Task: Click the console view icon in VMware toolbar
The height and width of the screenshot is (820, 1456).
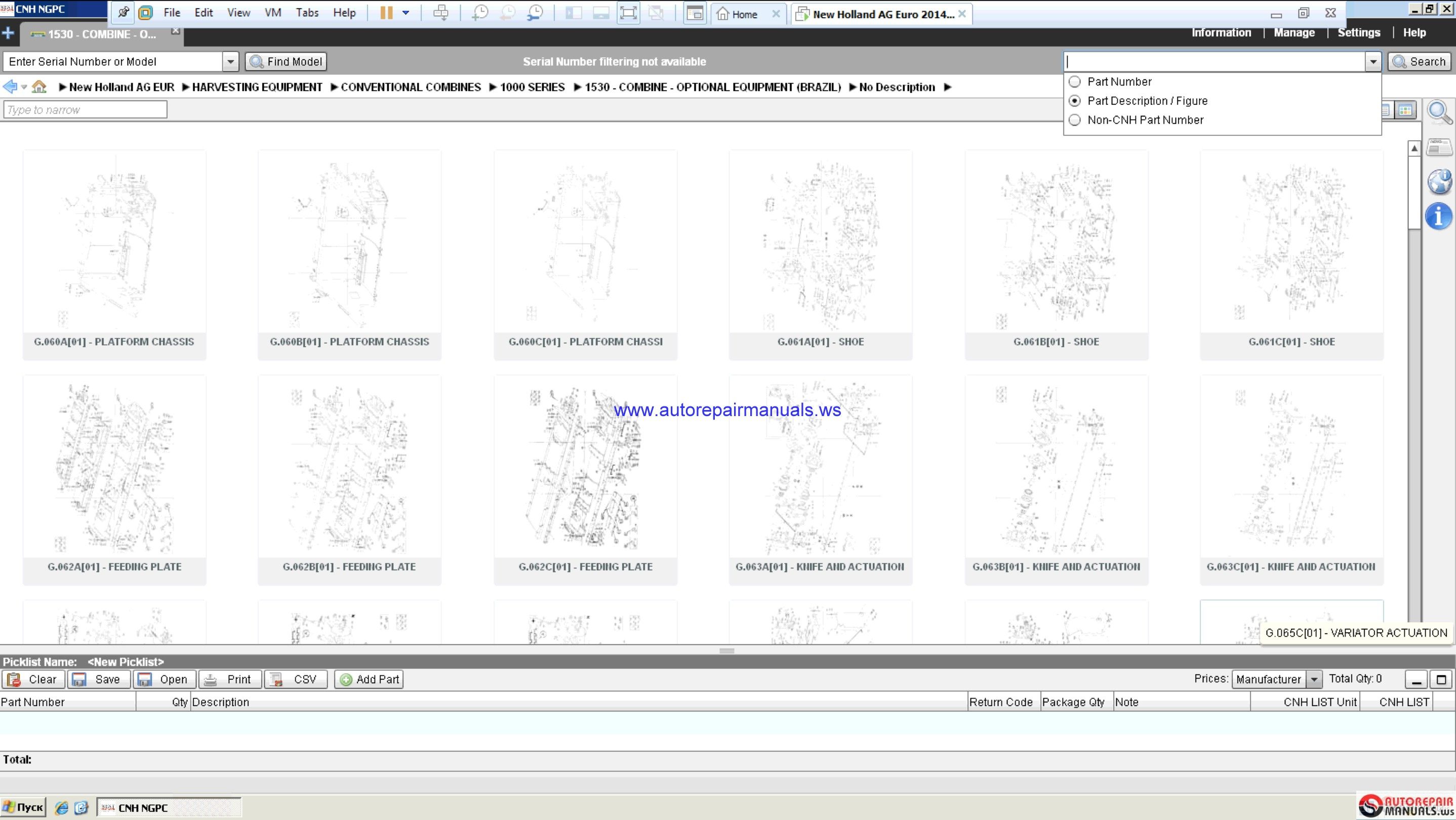Action: [x=695, y=13]
